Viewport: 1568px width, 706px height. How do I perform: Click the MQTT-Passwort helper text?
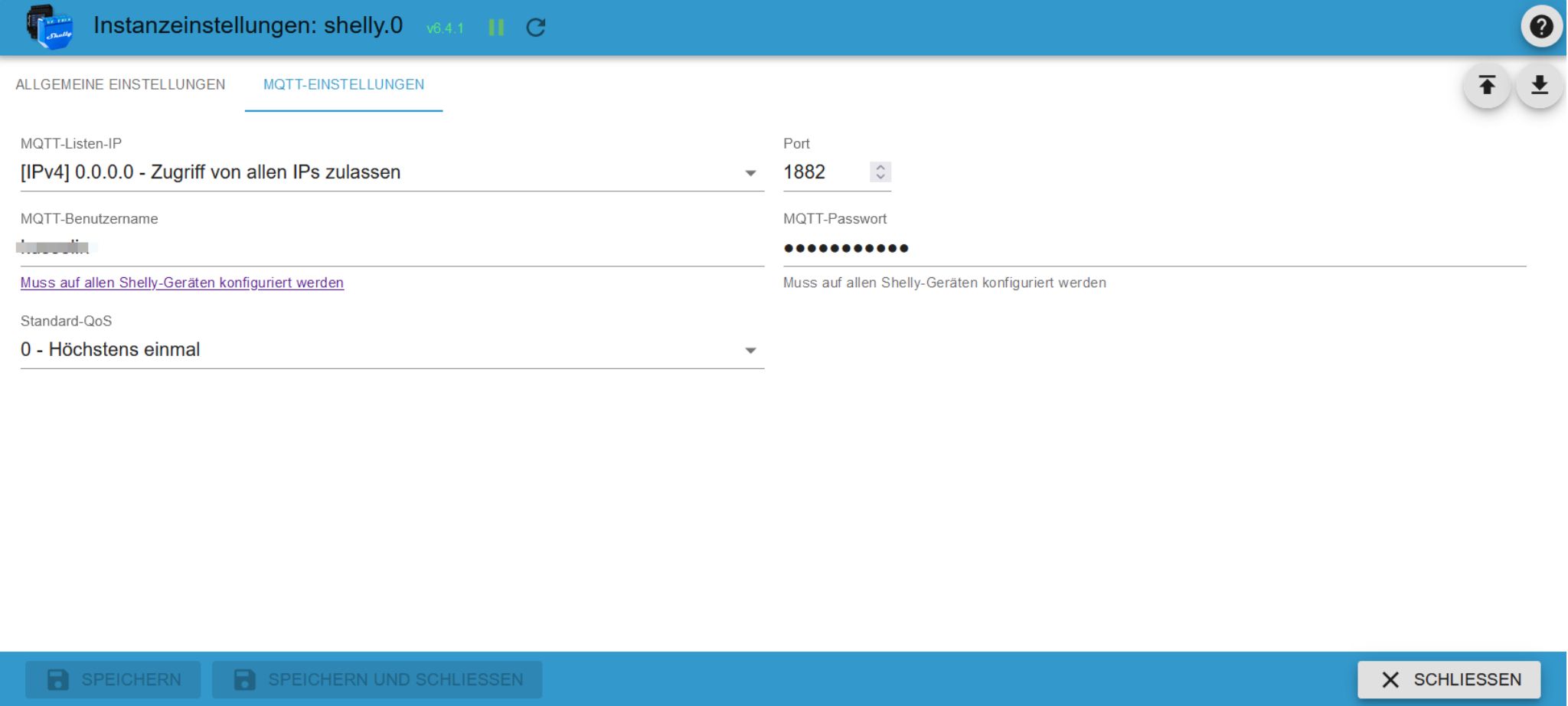pos(945,283)
